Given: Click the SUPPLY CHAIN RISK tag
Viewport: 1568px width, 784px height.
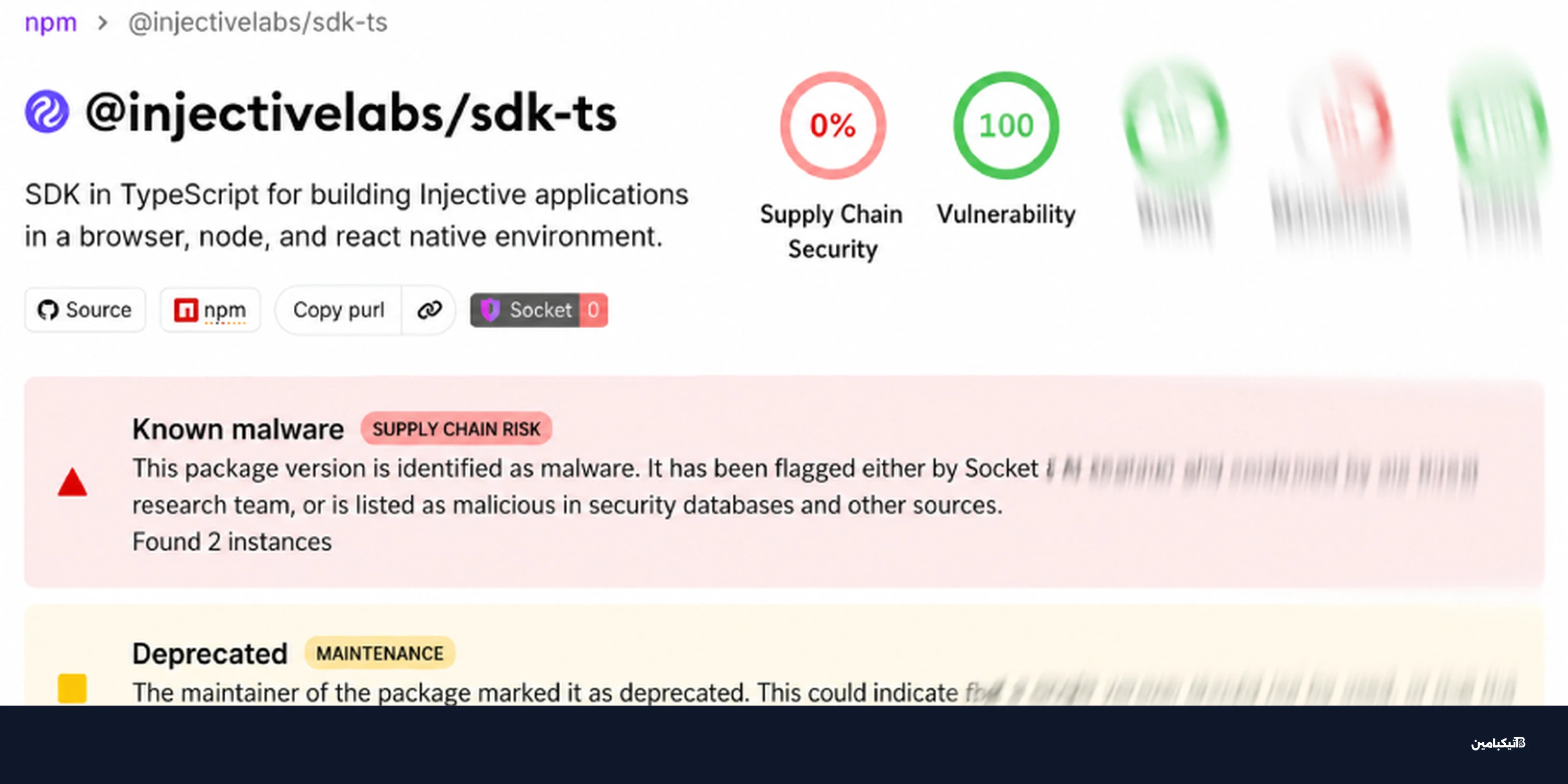Looking at the screenshot, I should (456, 429).
